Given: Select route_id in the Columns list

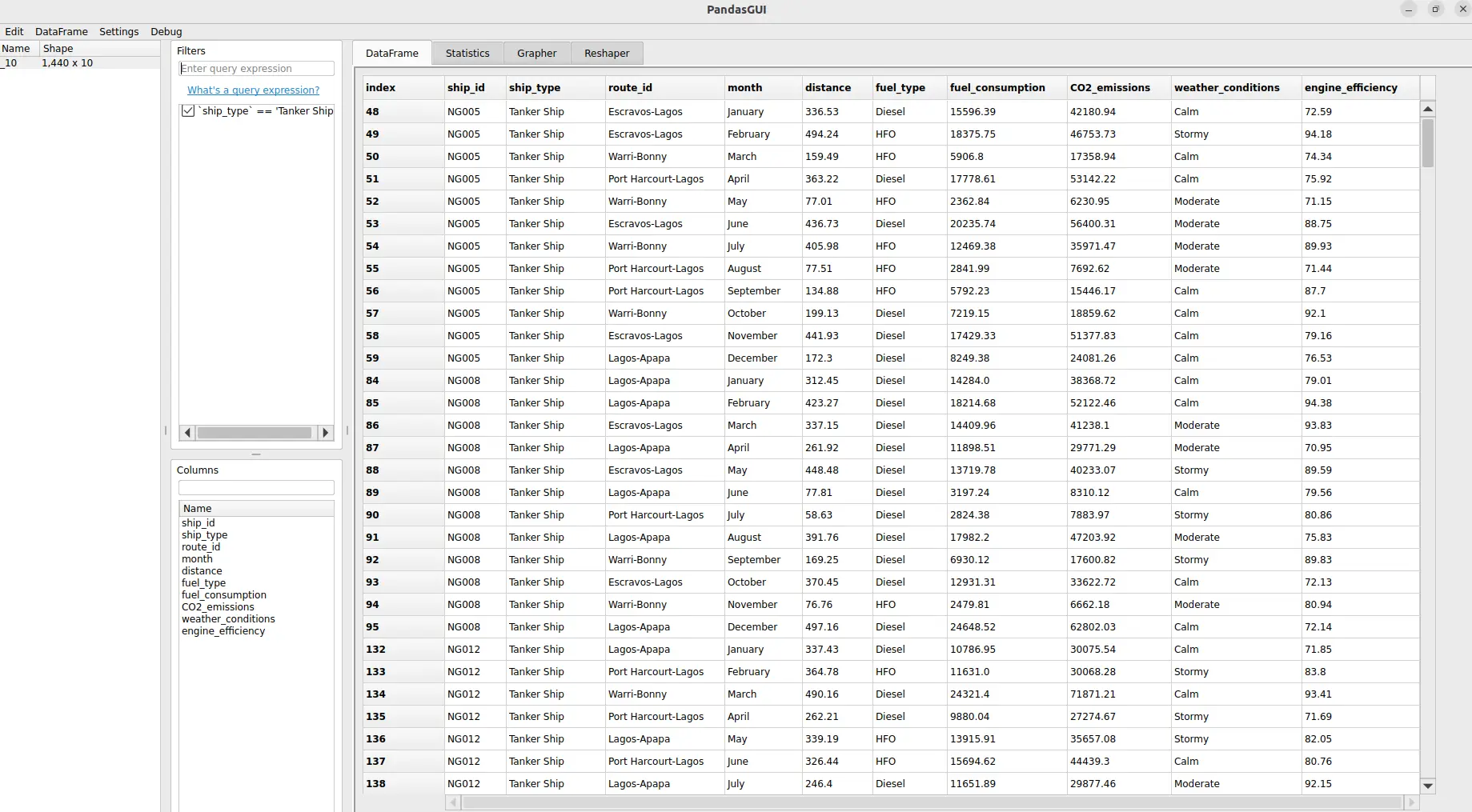Looking at the screenshot, I should tap(200, 547).
